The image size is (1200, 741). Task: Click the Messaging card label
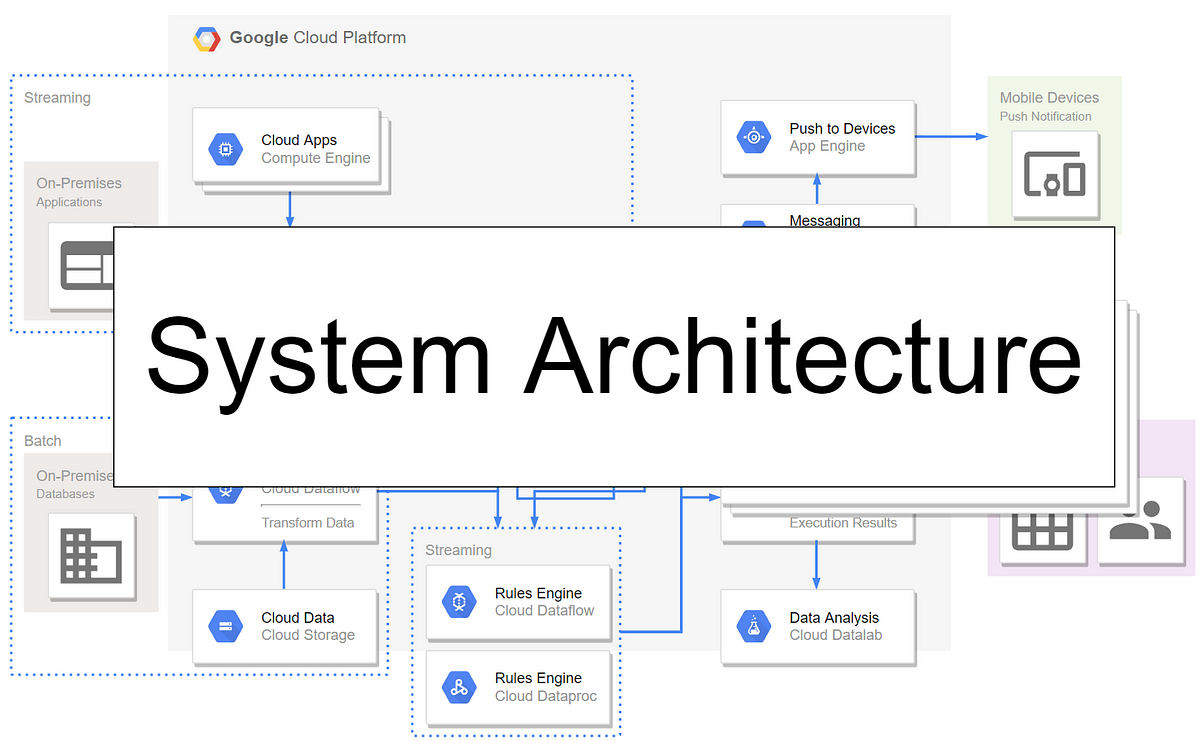pos(825,220)
